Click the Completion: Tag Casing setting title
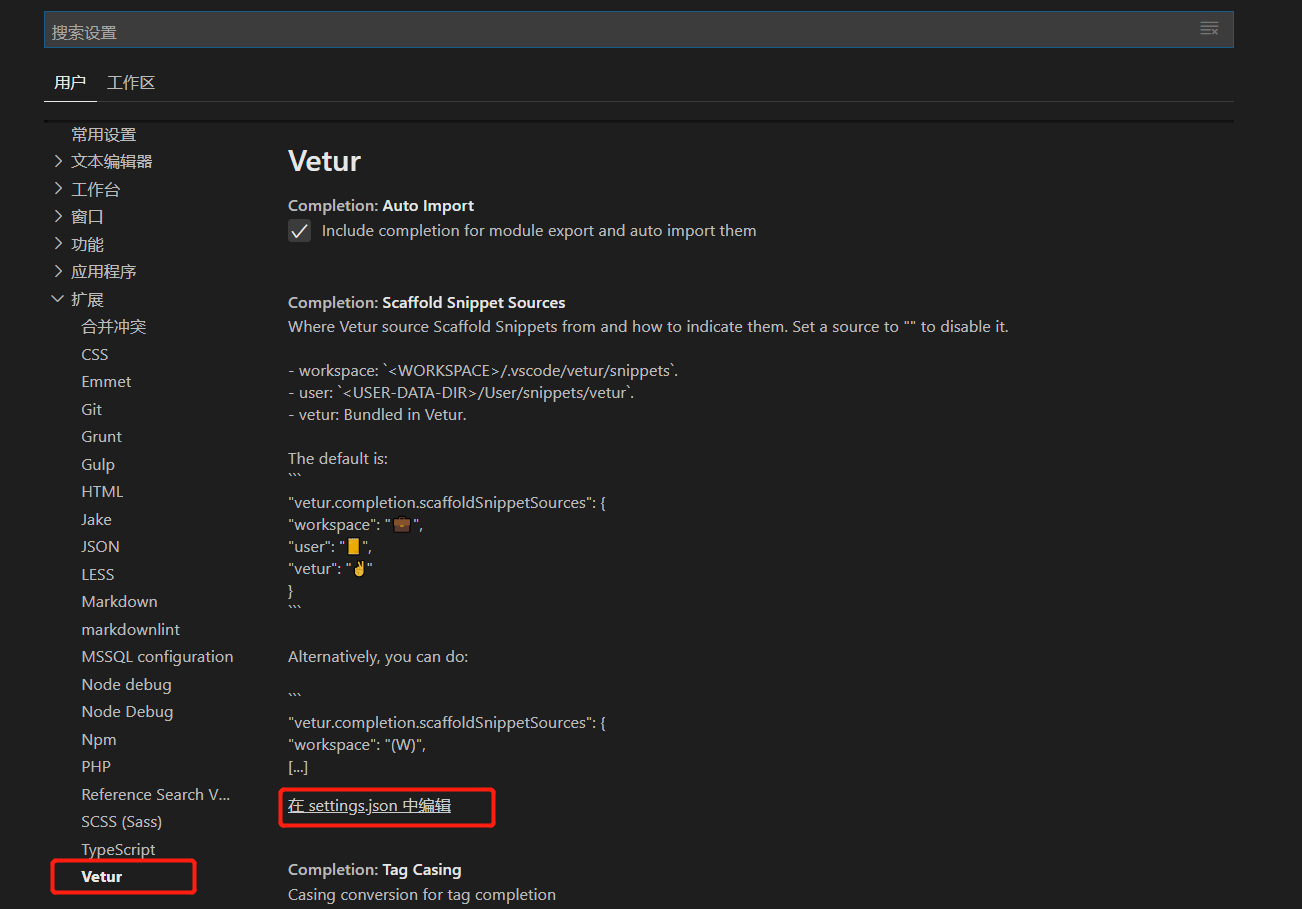The height and width of the screenshot is (909, 1302). (375, 869)
